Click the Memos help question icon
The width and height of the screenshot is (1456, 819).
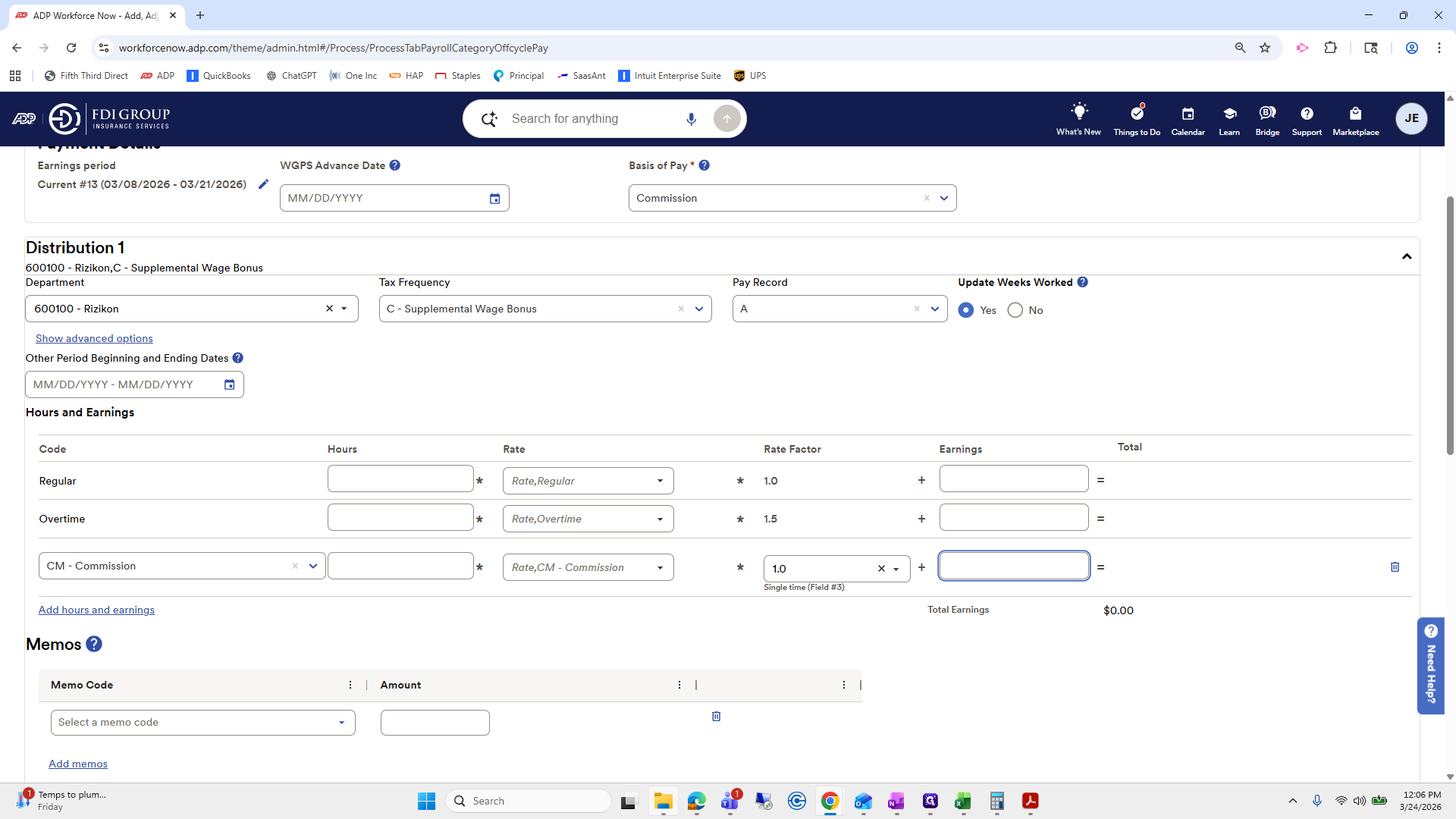94,644
